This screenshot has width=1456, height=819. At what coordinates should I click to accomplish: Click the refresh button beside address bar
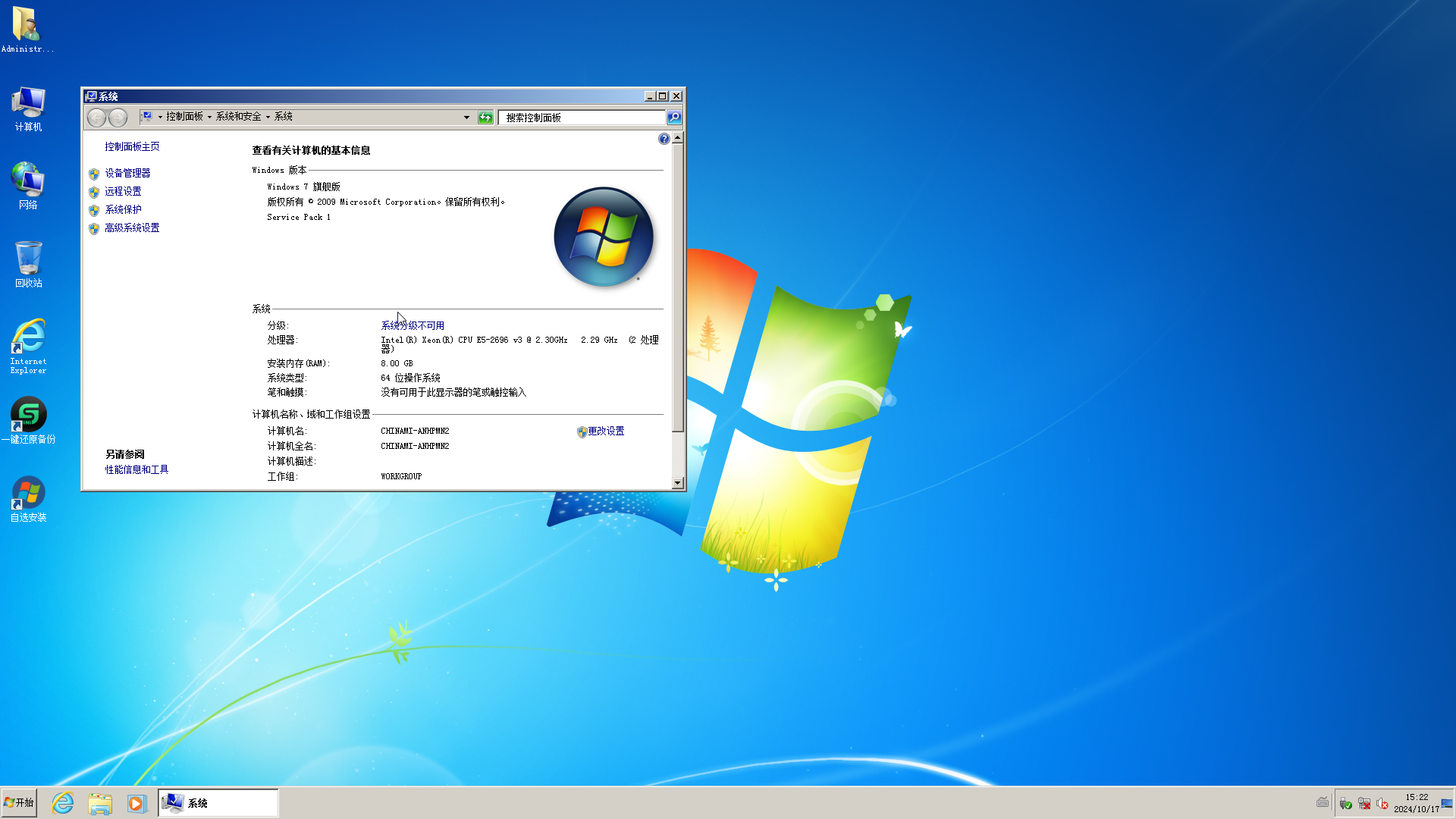[x=485, y=118]
